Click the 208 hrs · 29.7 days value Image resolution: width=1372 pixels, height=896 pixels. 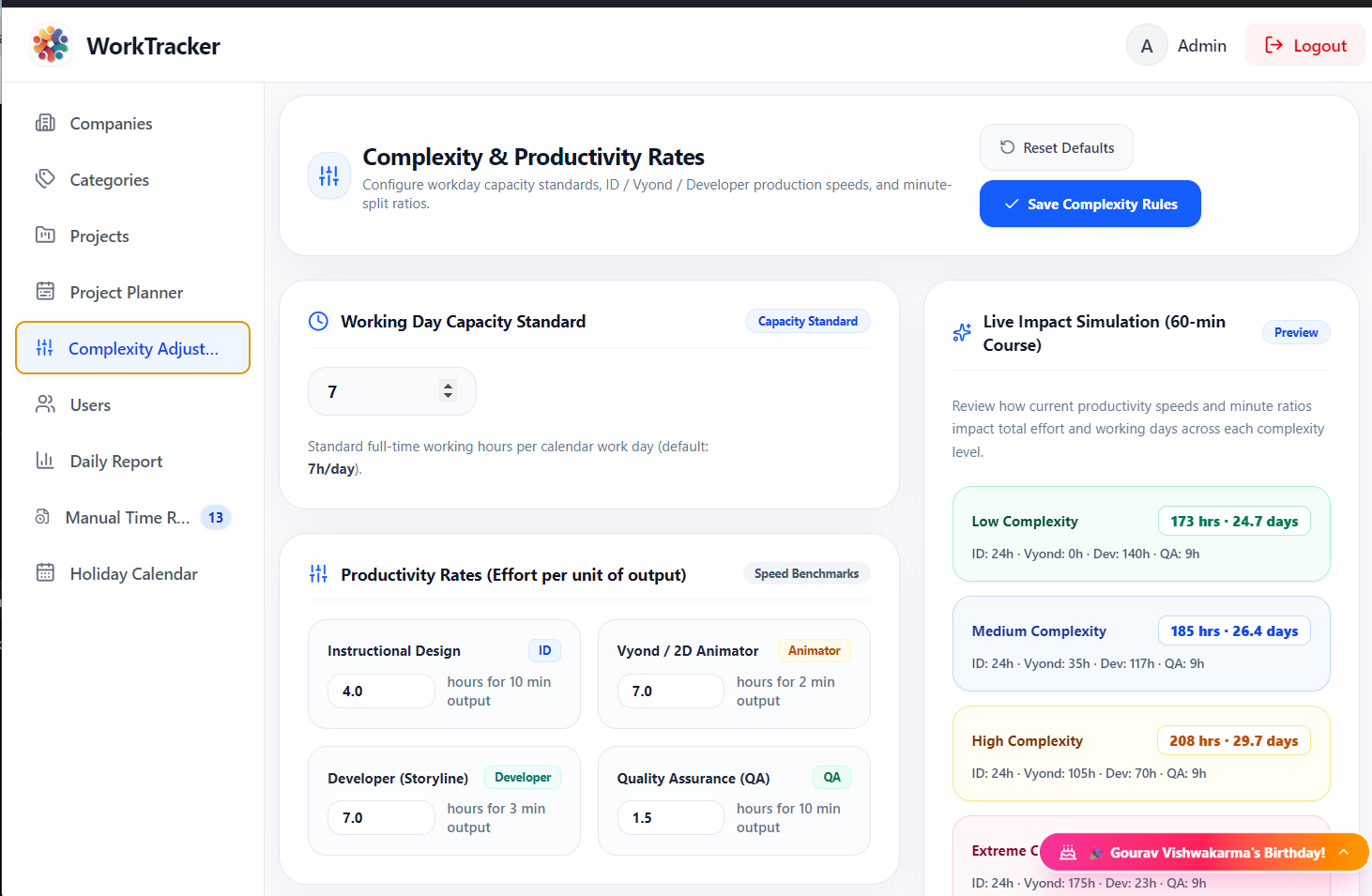point(1234,740)
